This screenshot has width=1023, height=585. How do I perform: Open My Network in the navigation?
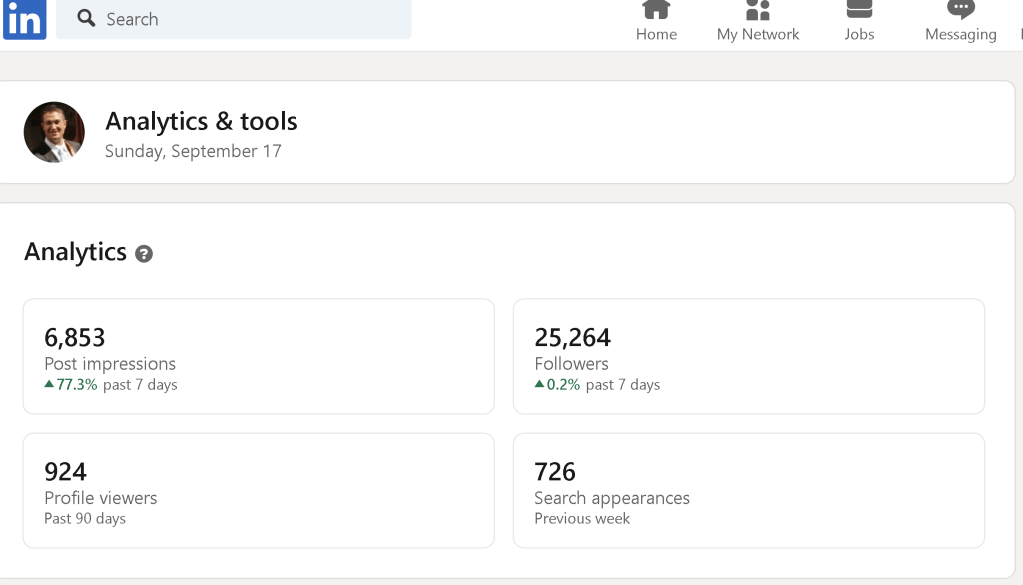click(x=757, y=22)
